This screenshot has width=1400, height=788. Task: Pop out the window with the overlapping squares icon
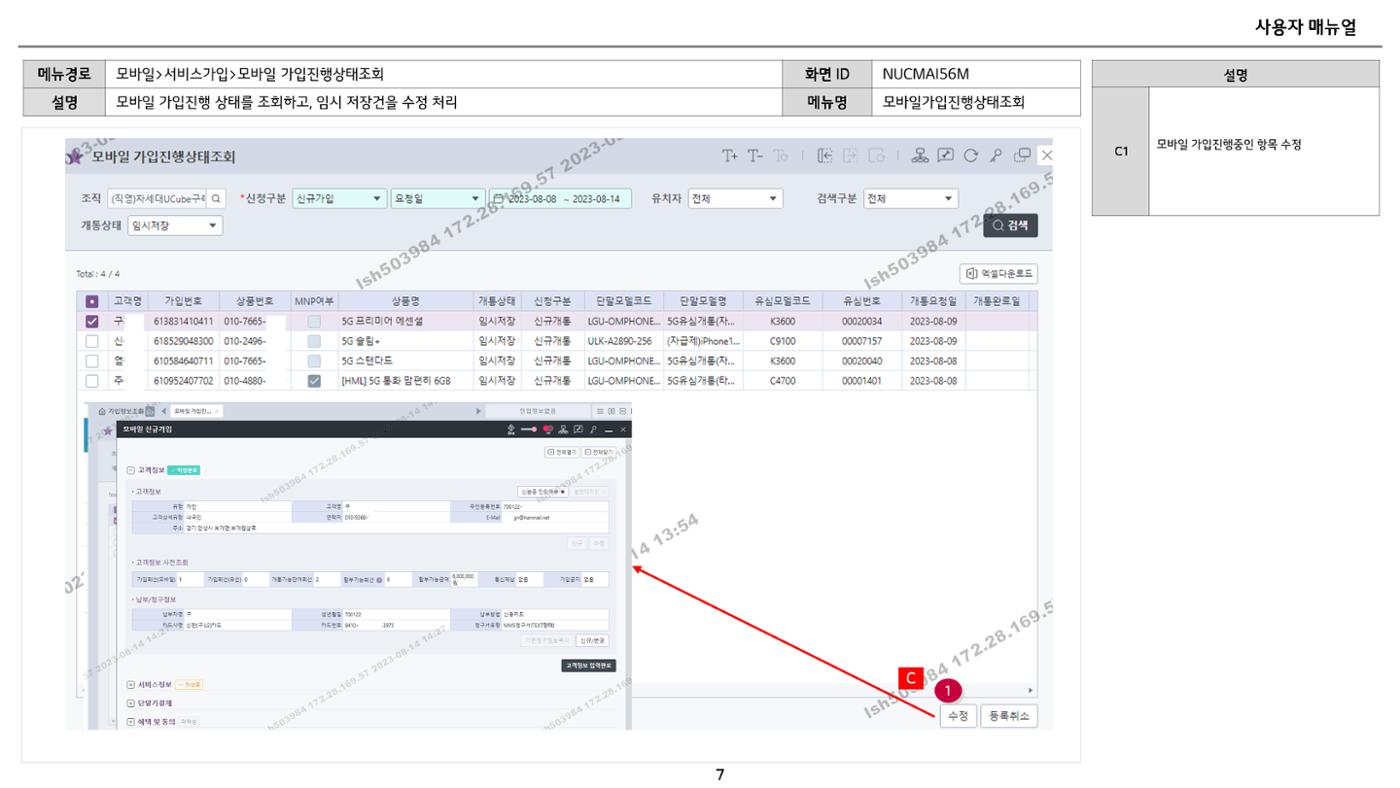pyautogui.click(x=1021, y=156)
